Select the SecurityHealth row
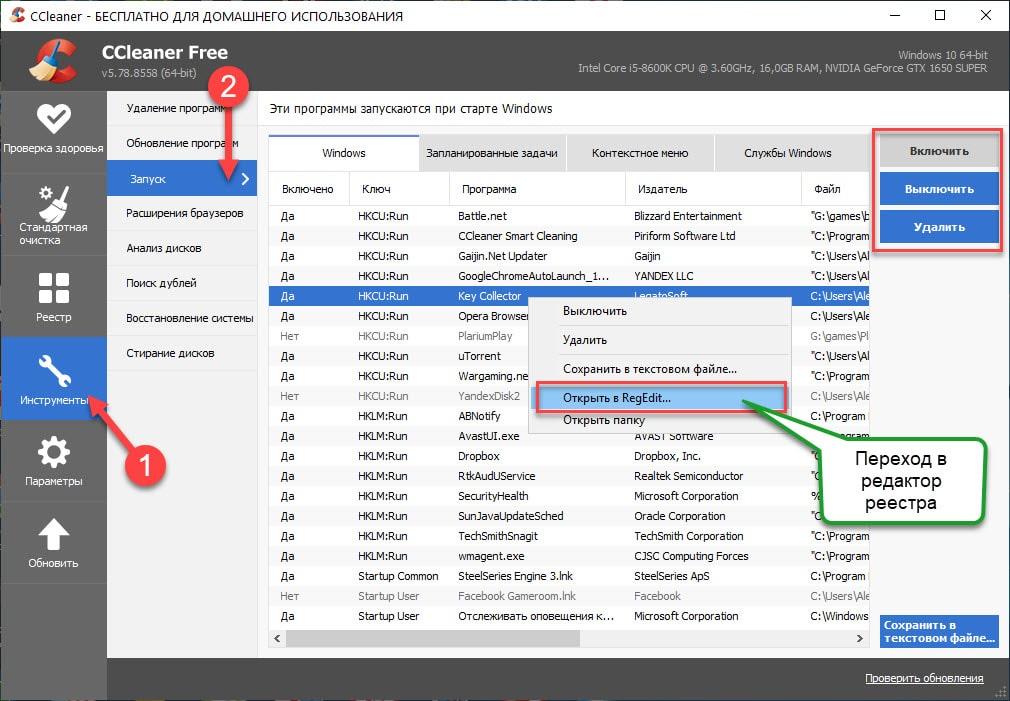The width and height of the screenshot is (1010, 701). pyautogui.click(x=569, y=496)
